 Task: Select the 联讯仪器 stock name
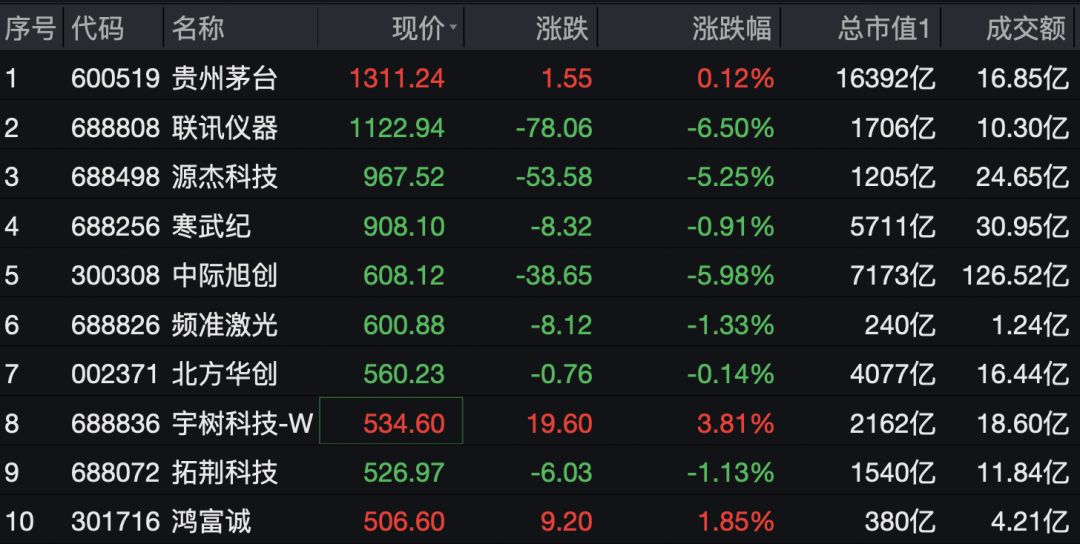pos(225,128)
